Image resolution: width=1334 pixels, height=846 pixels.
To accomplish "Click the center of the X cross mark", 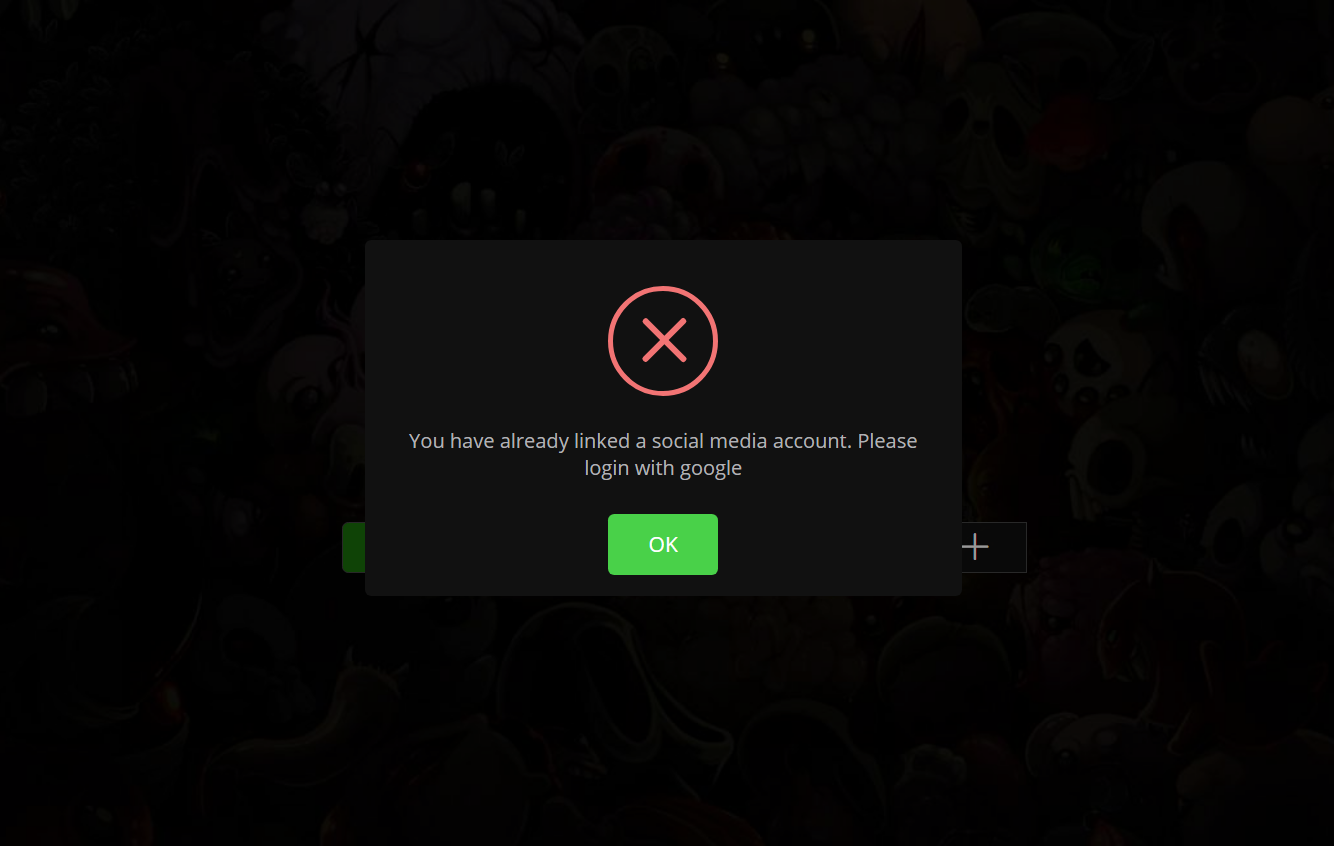I will tap(663, 340).
